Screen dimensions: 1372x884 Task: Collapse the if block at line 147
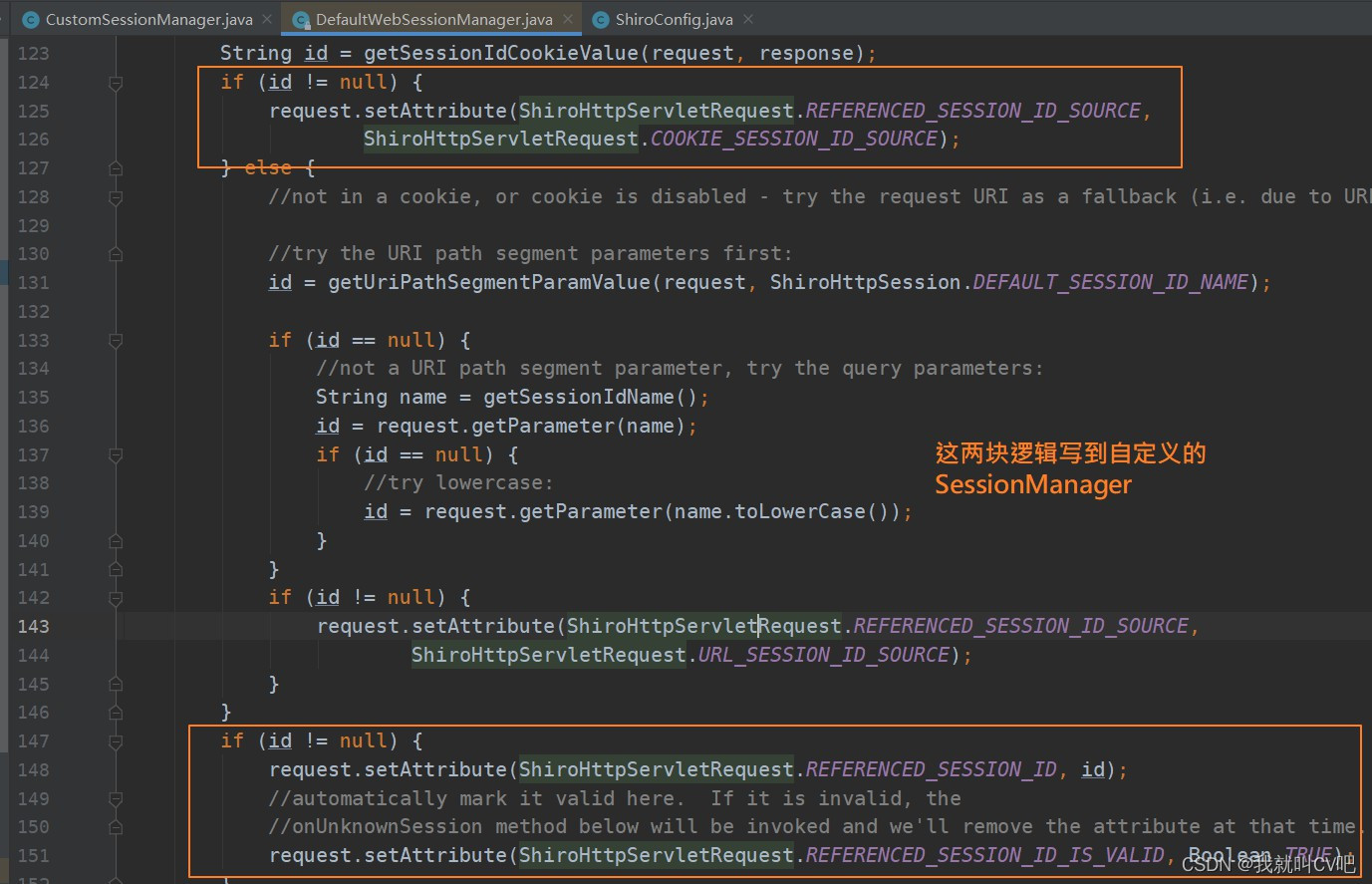click(x=116, y=741)
